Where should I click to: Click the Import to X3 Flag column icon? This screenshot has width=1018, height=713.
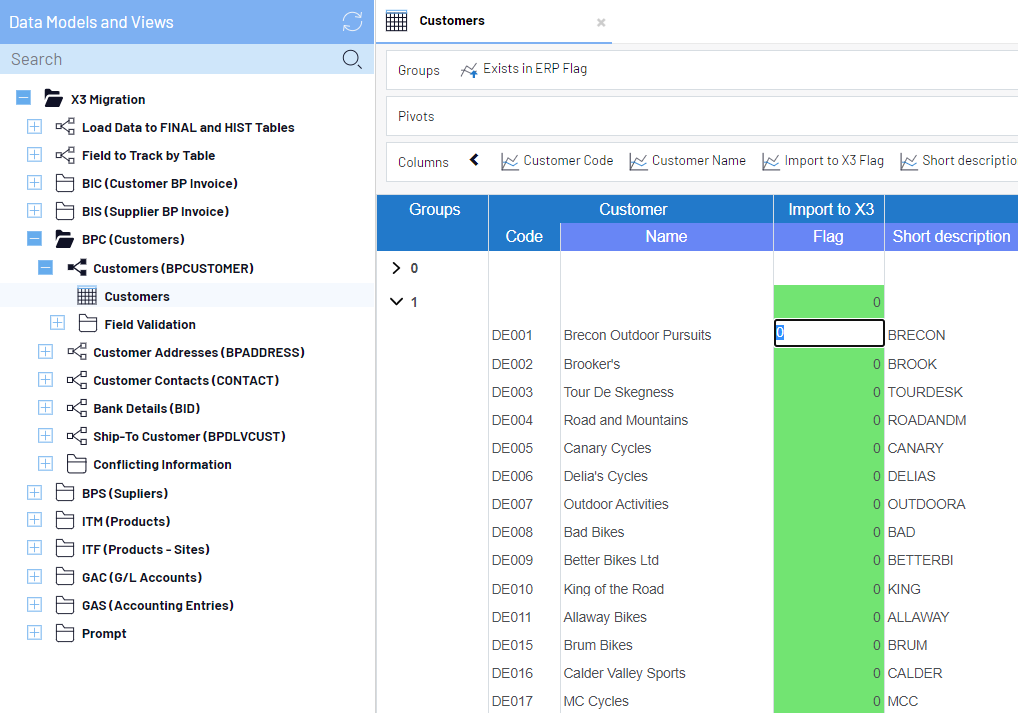point(770,161)
